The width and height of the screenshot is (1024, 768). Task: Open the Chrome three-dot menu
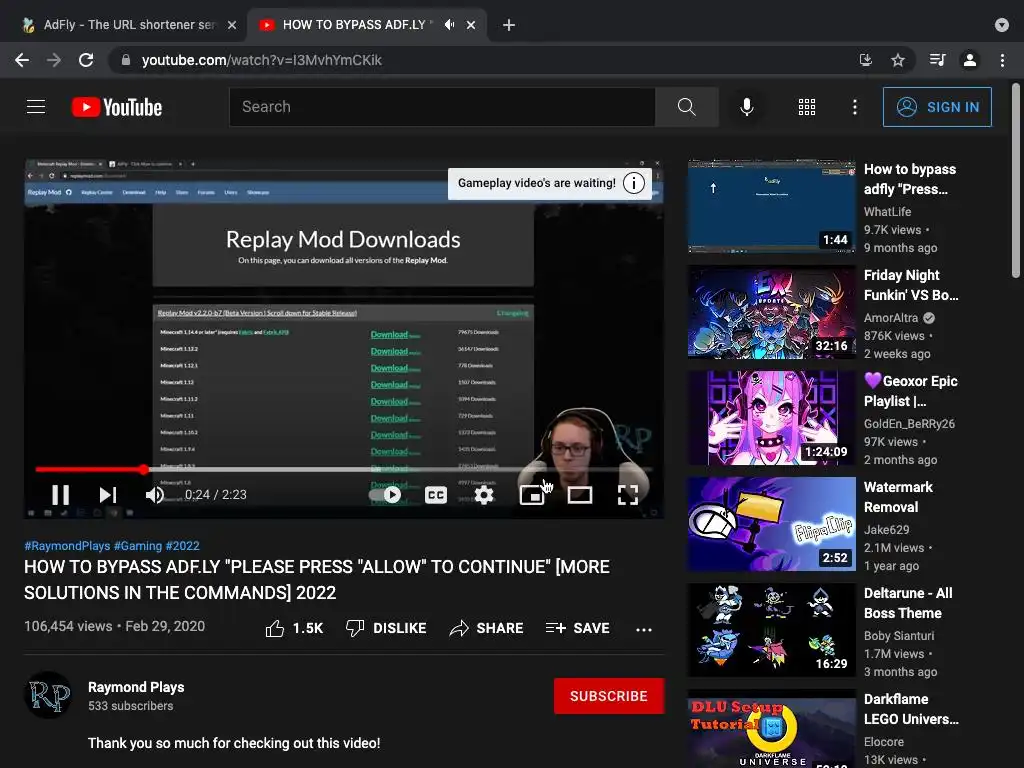[1002, 60]
